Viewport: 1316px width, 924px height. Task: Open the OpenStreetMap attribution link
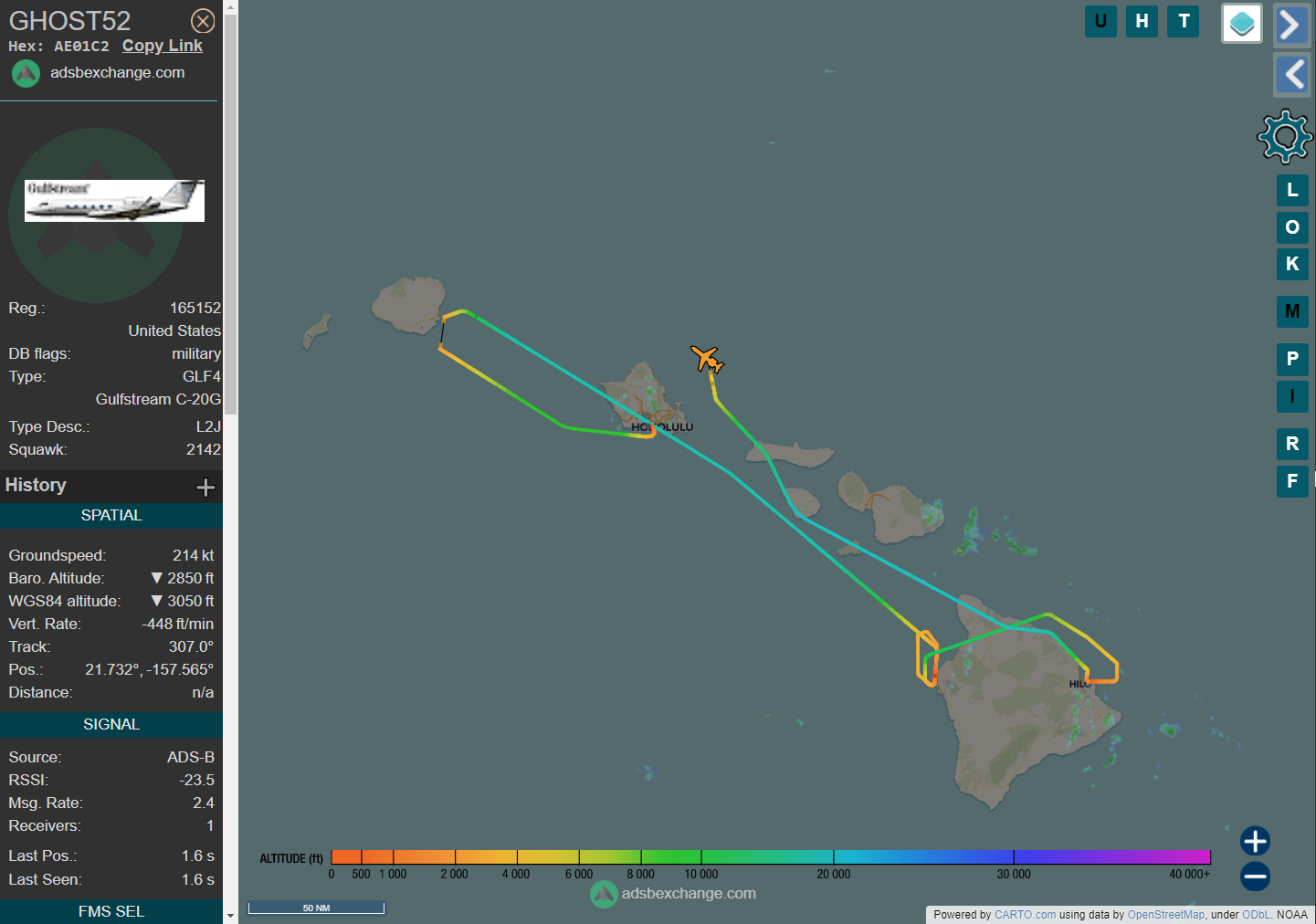pos(1166,915)
